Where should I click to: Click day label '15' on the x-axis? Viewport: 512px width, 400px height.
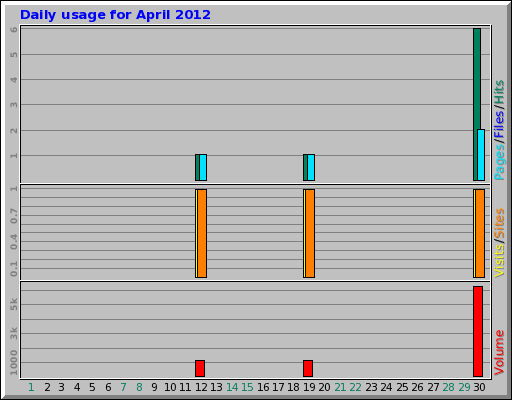coord(247,387)
